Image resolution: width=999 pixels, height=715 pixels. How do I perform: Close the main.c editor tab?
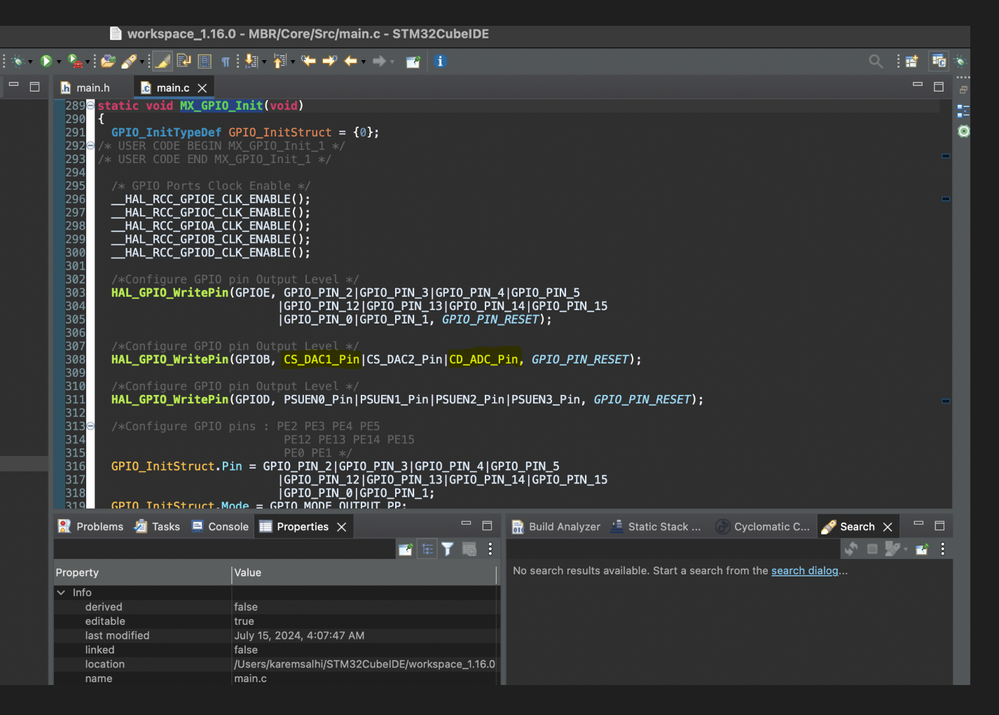coord(203,88)
